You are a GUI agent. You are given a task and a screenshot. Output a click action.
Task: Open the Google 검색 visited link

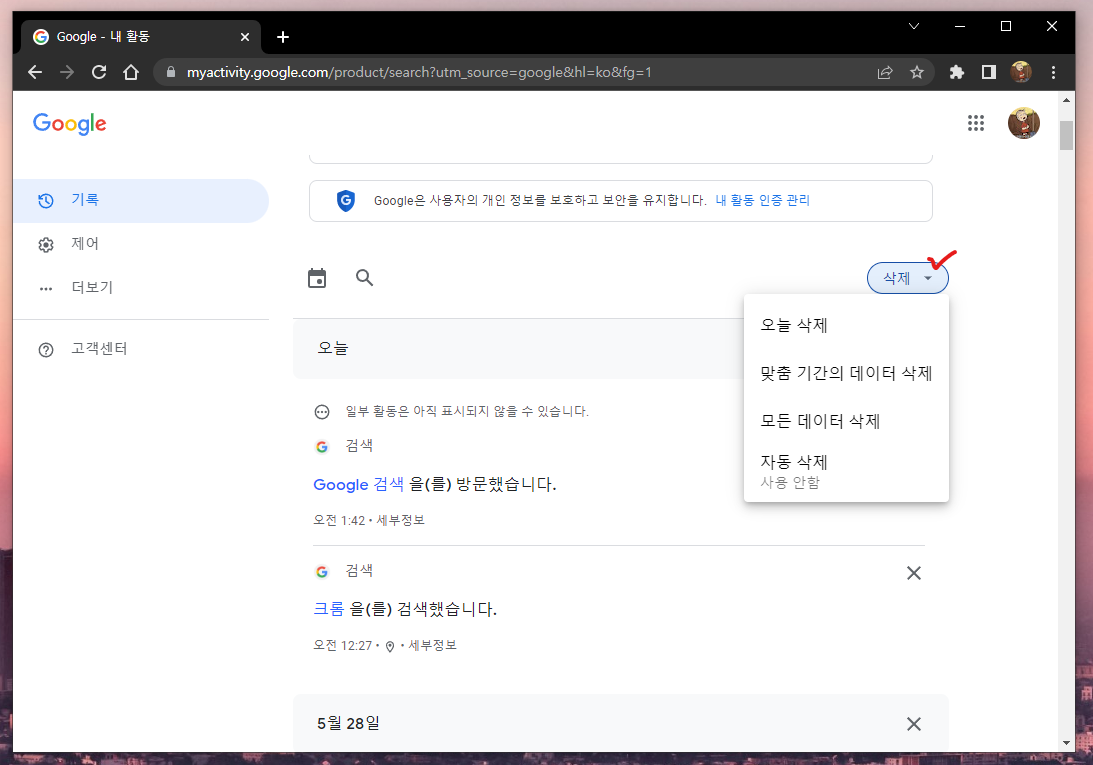(358, 484)
